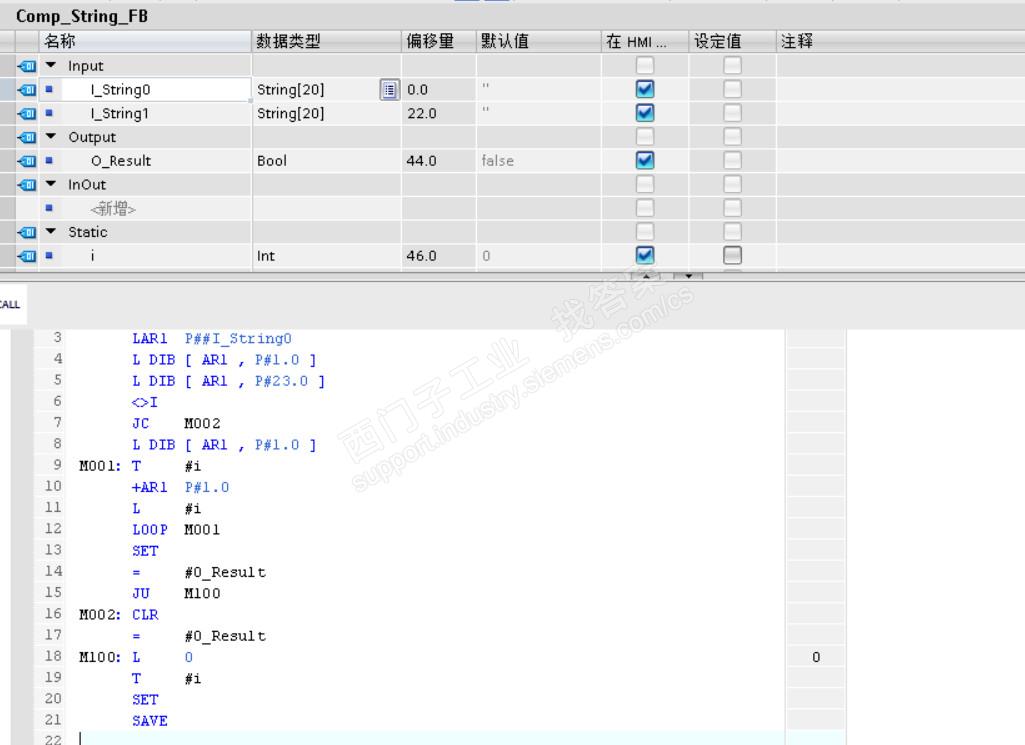Click the I_String1 row interface icon
The width and height of the screenshot is (1025, 745).
(x=27, y=113)
